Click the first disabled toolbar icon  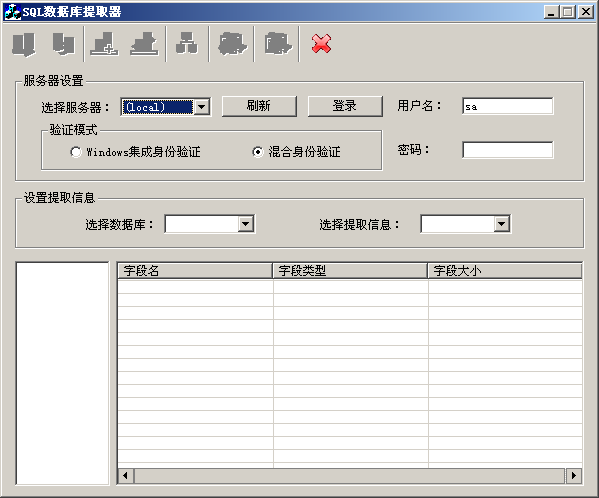point(24,44)
